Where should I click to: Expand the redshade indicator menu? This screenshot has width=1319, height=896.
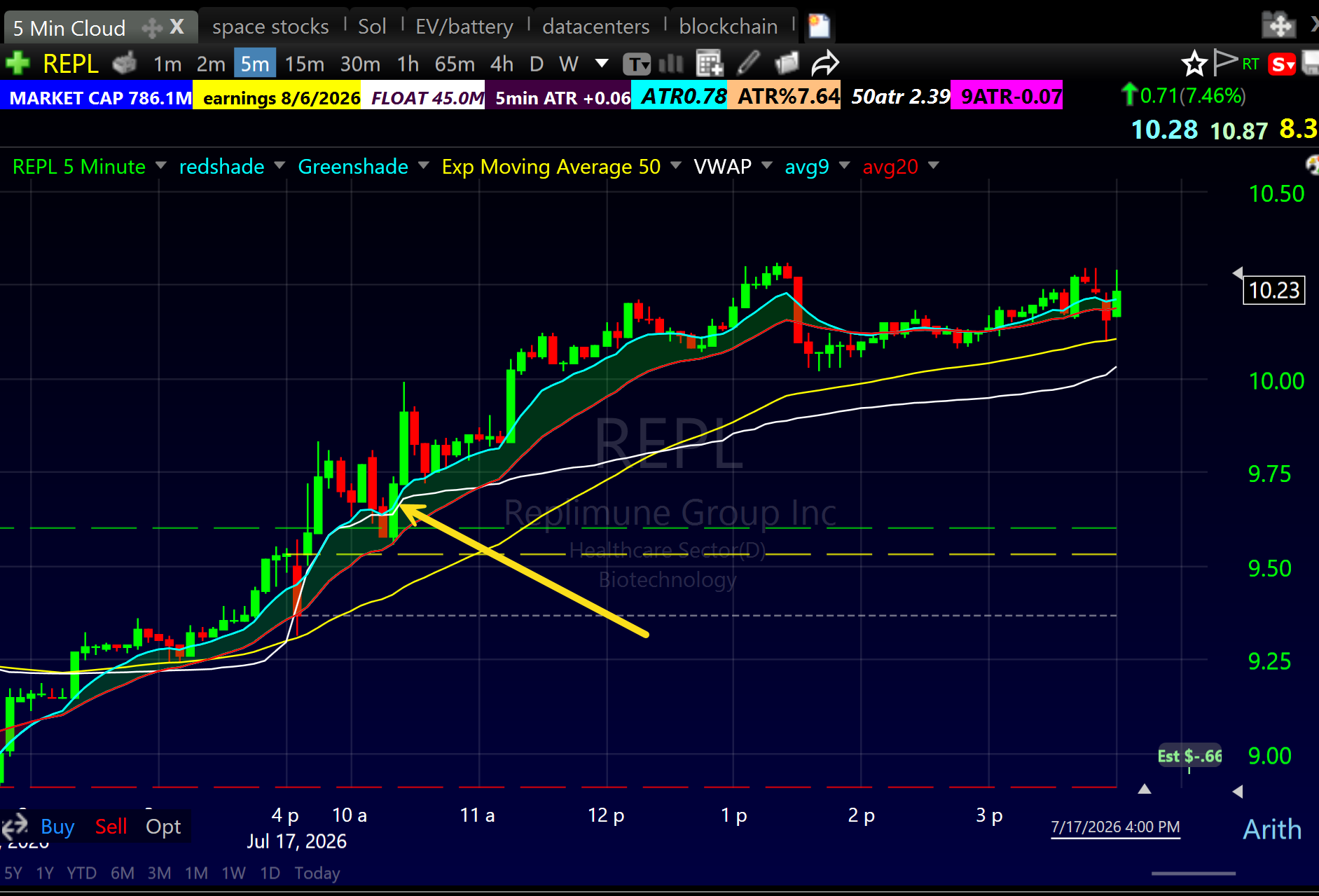[279, 166]
